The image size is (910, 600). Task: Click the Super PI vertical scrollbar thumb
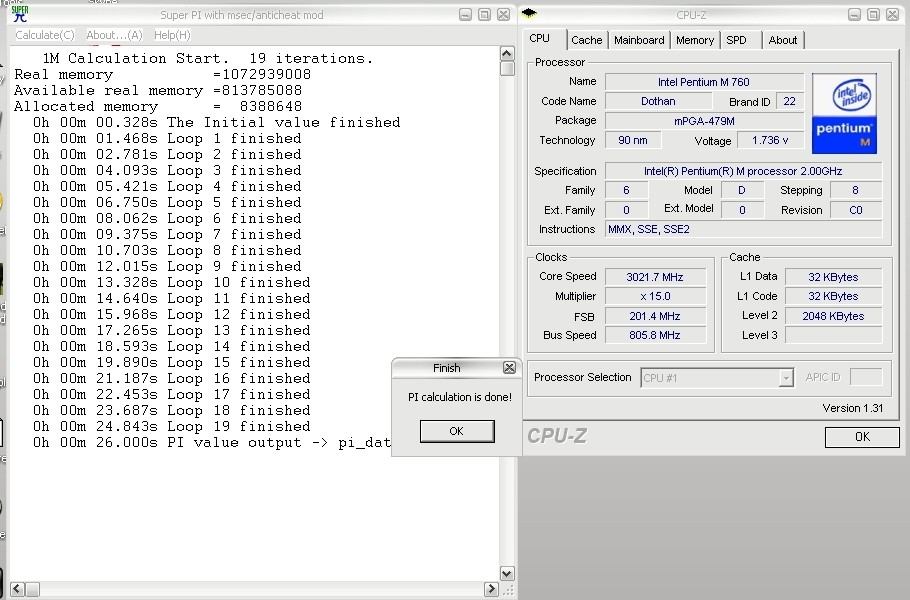click(x=507, y=68)
